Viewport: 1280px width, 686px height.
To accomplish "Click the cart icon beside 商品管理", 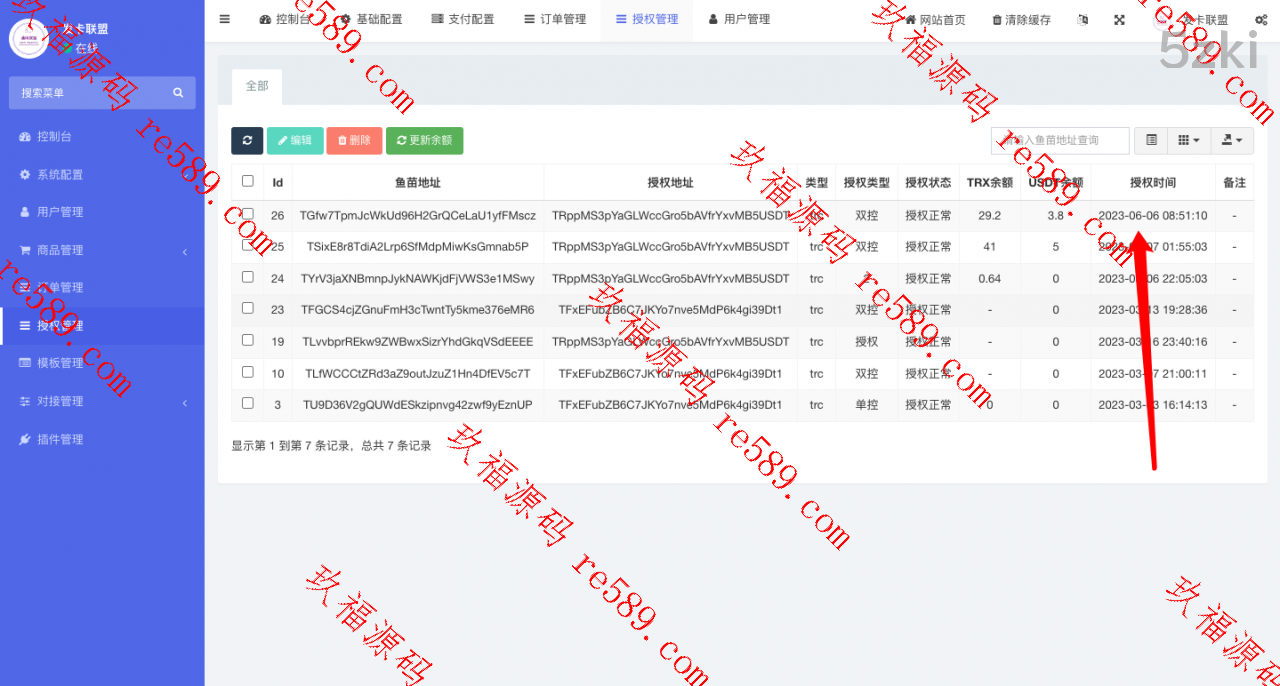I will [25, 250].
